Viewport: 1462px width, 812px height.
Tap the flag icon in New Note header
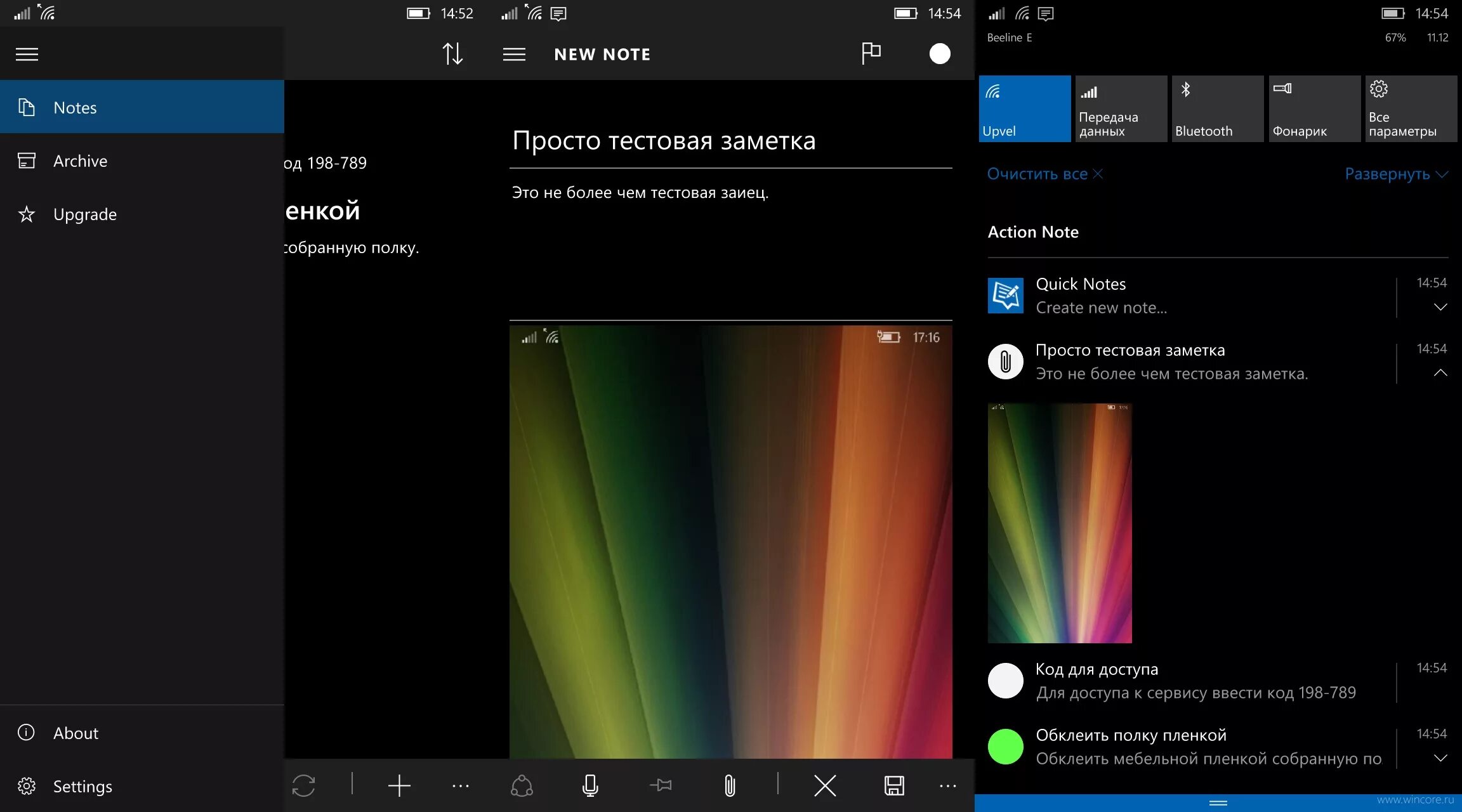[871, 53]
